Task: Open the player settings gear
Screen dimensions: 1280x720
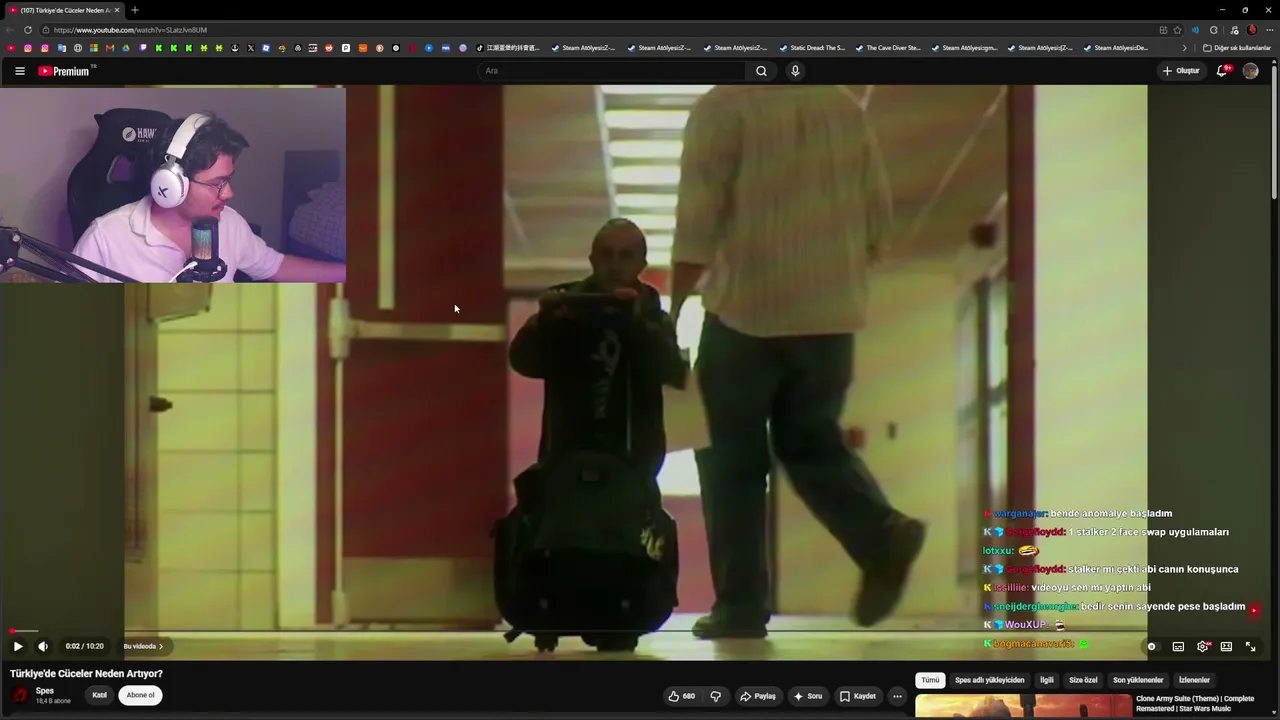Action: click(x=1202, y=646)
